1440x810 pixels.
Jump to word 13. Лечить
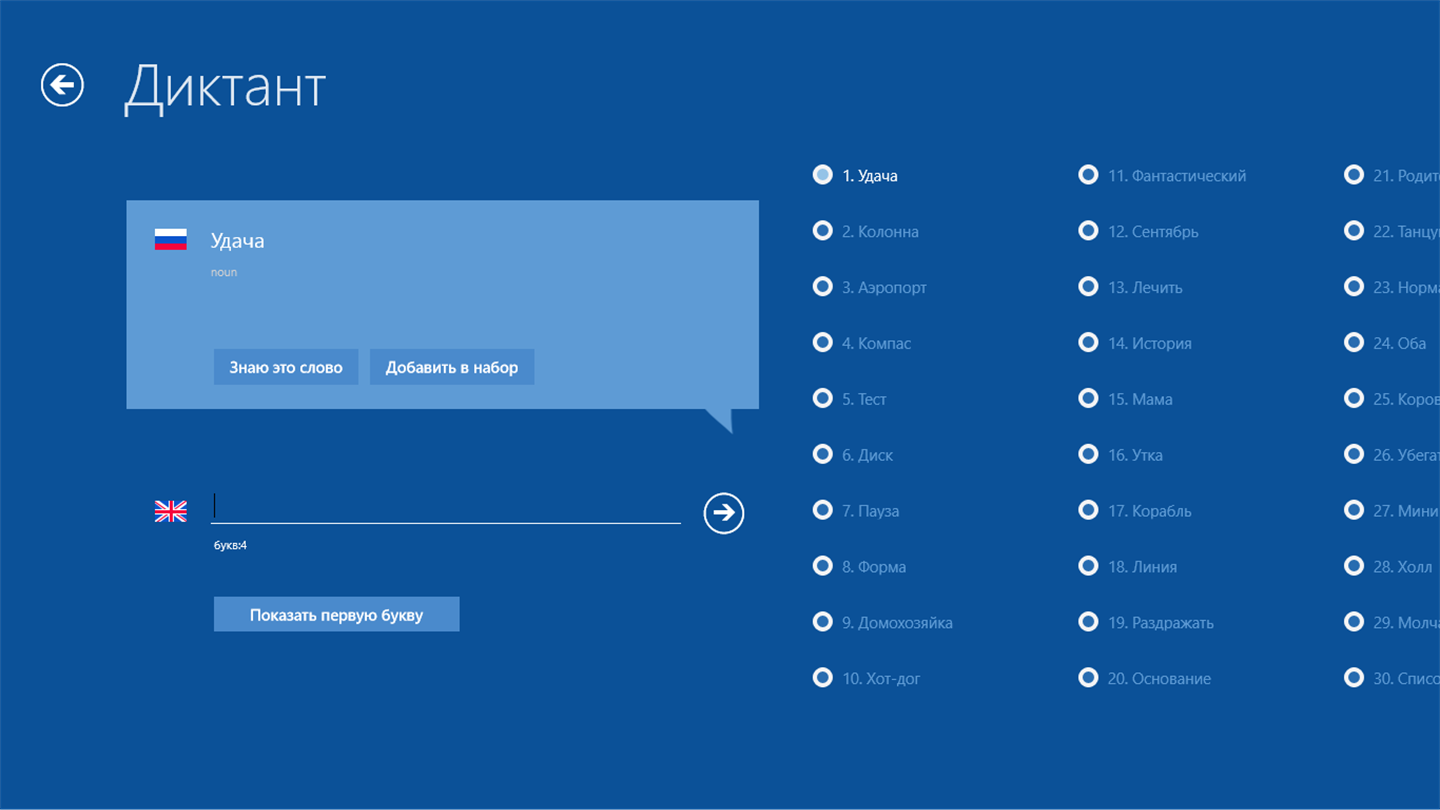(1131, 287)
